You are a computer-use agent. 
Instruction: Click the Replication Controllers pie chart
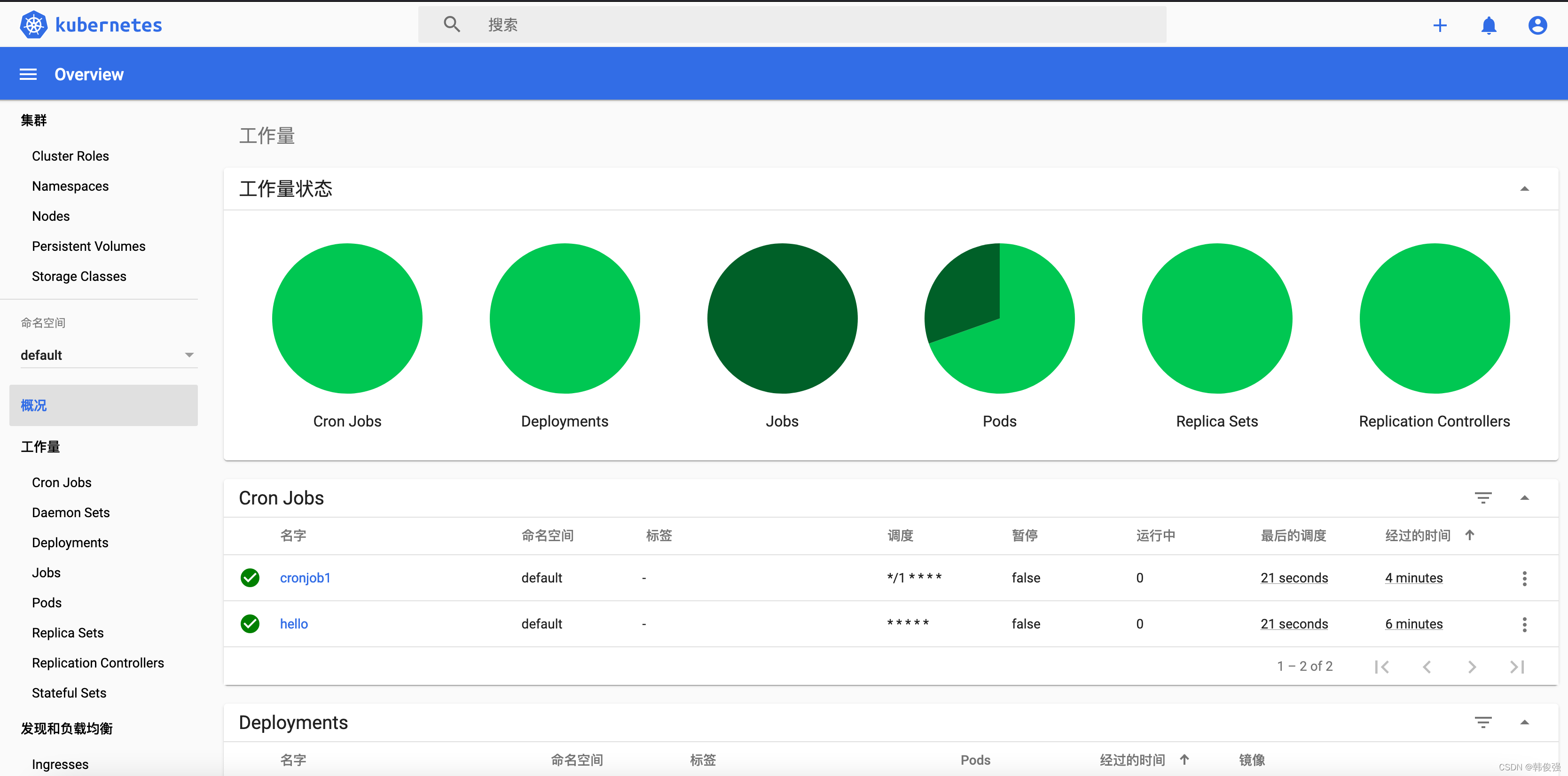(x=1435, y=318)
